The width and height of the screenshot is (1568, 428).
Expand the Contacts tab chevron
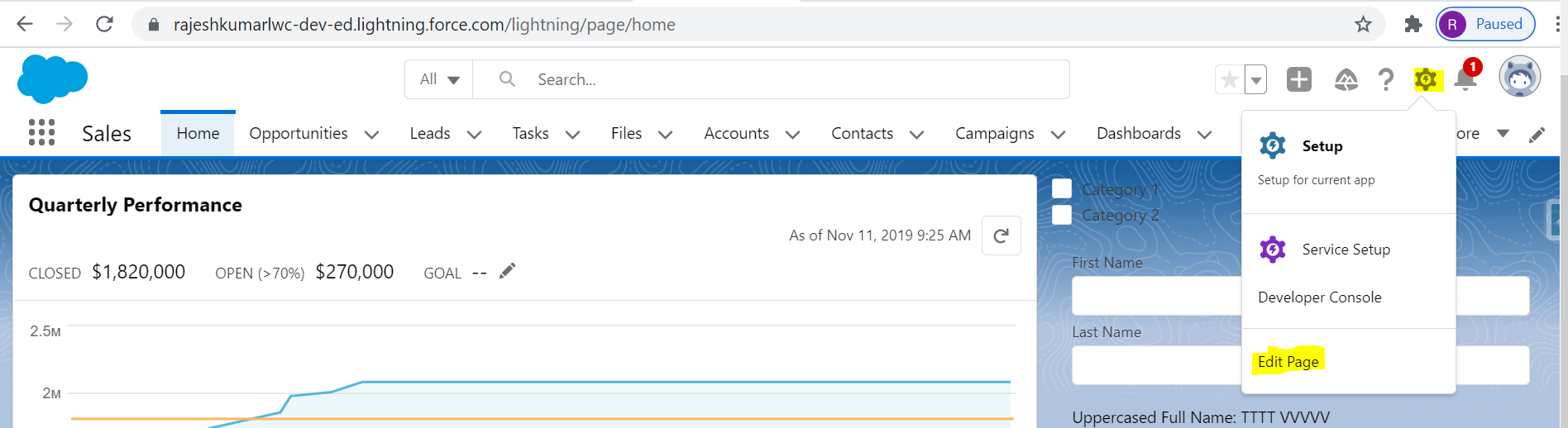(916, 135)
